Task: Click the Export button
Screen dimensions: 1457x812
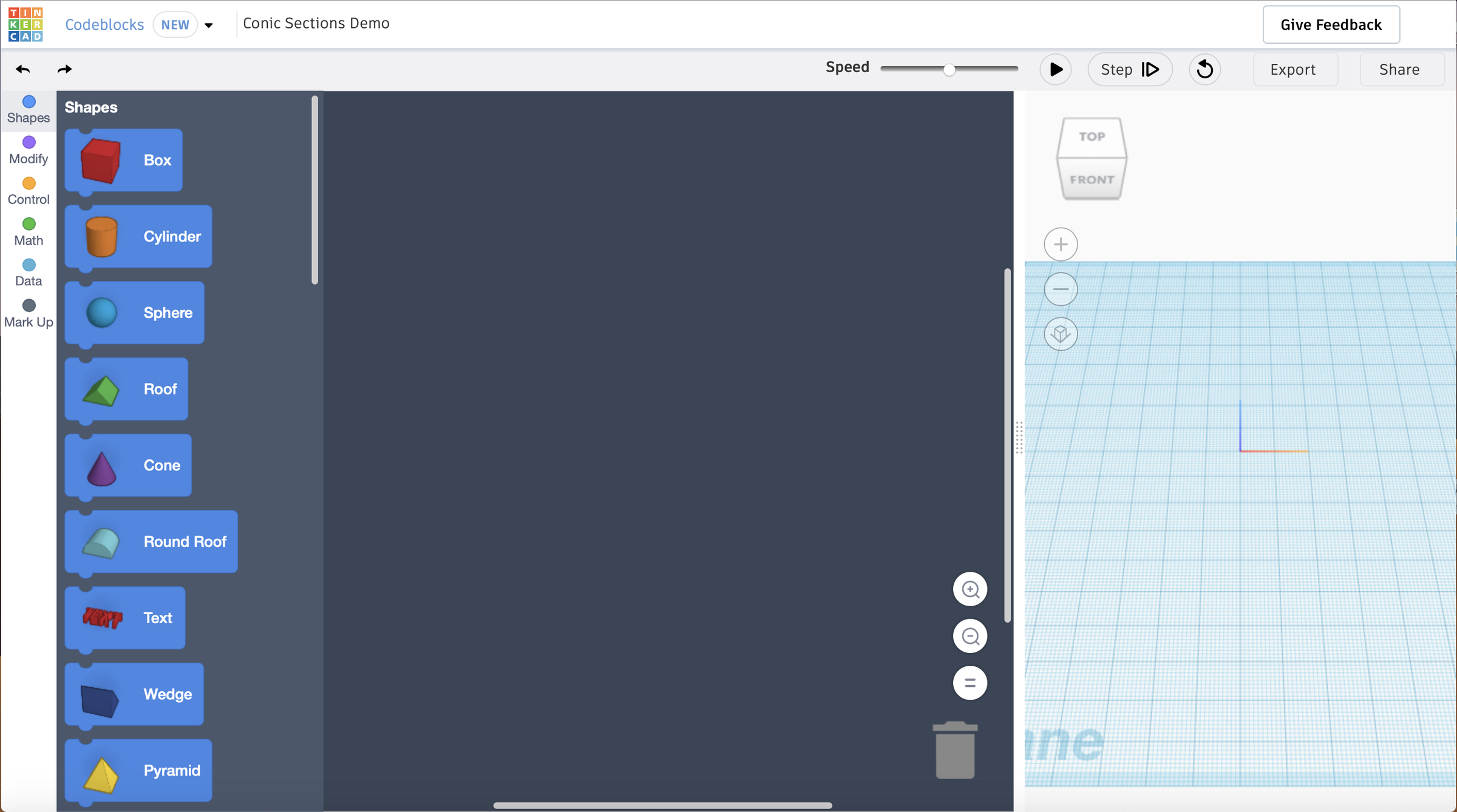Action: (1294, 69)
